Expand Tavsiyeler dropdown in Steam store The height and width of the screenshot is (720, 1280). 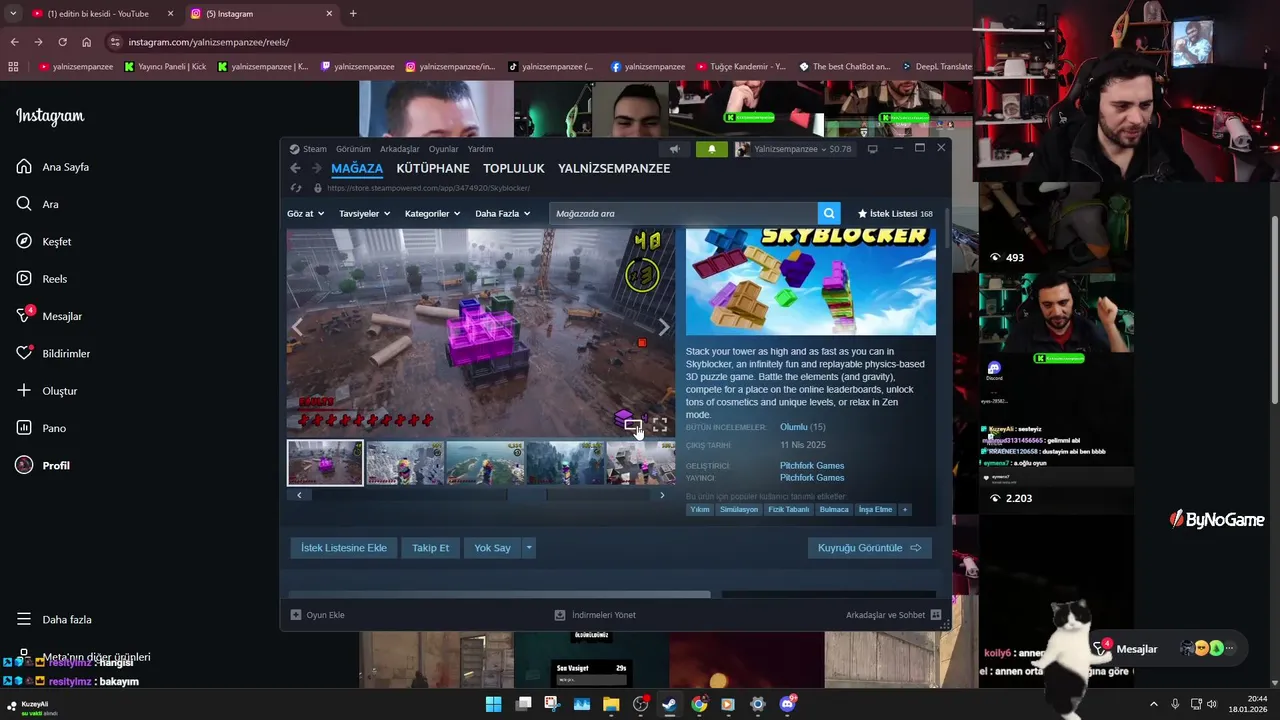click(x=364, y=213)
